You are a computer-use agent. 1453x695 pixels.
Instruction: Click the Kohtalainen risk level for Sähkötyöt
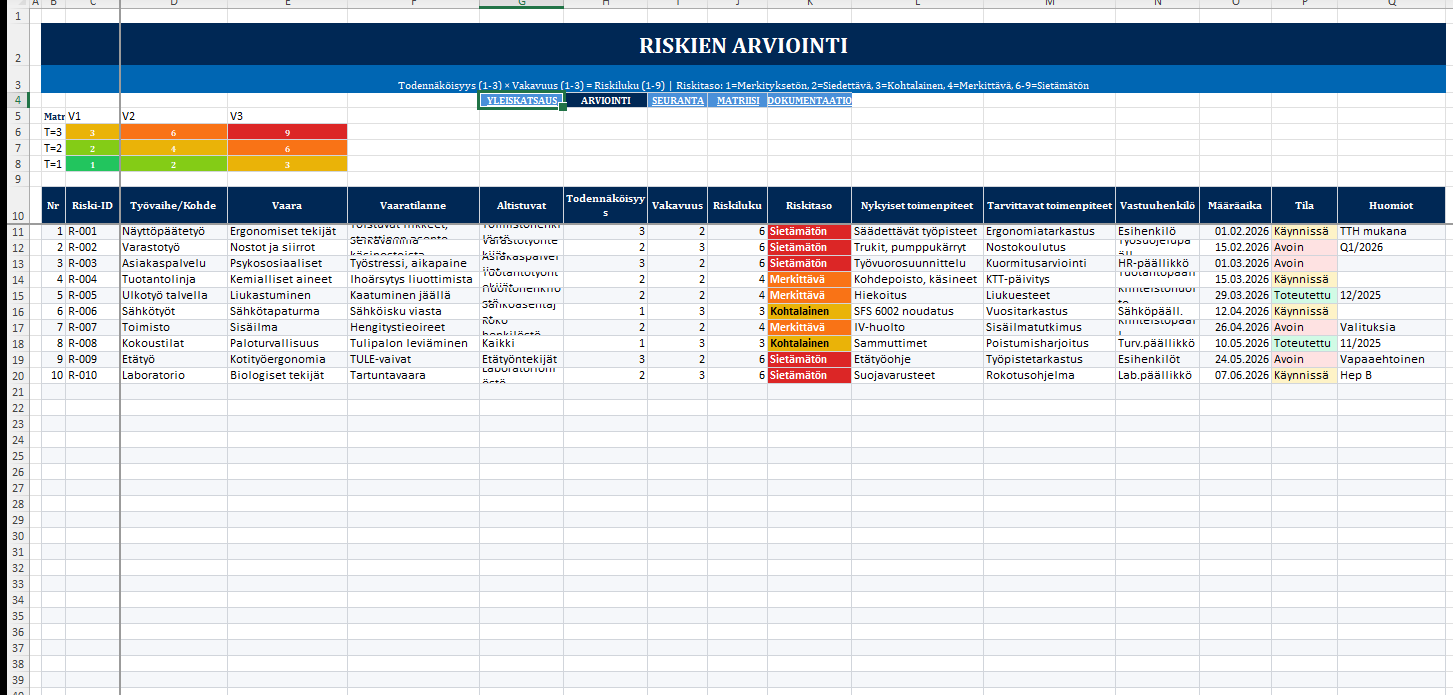[809, 311]
